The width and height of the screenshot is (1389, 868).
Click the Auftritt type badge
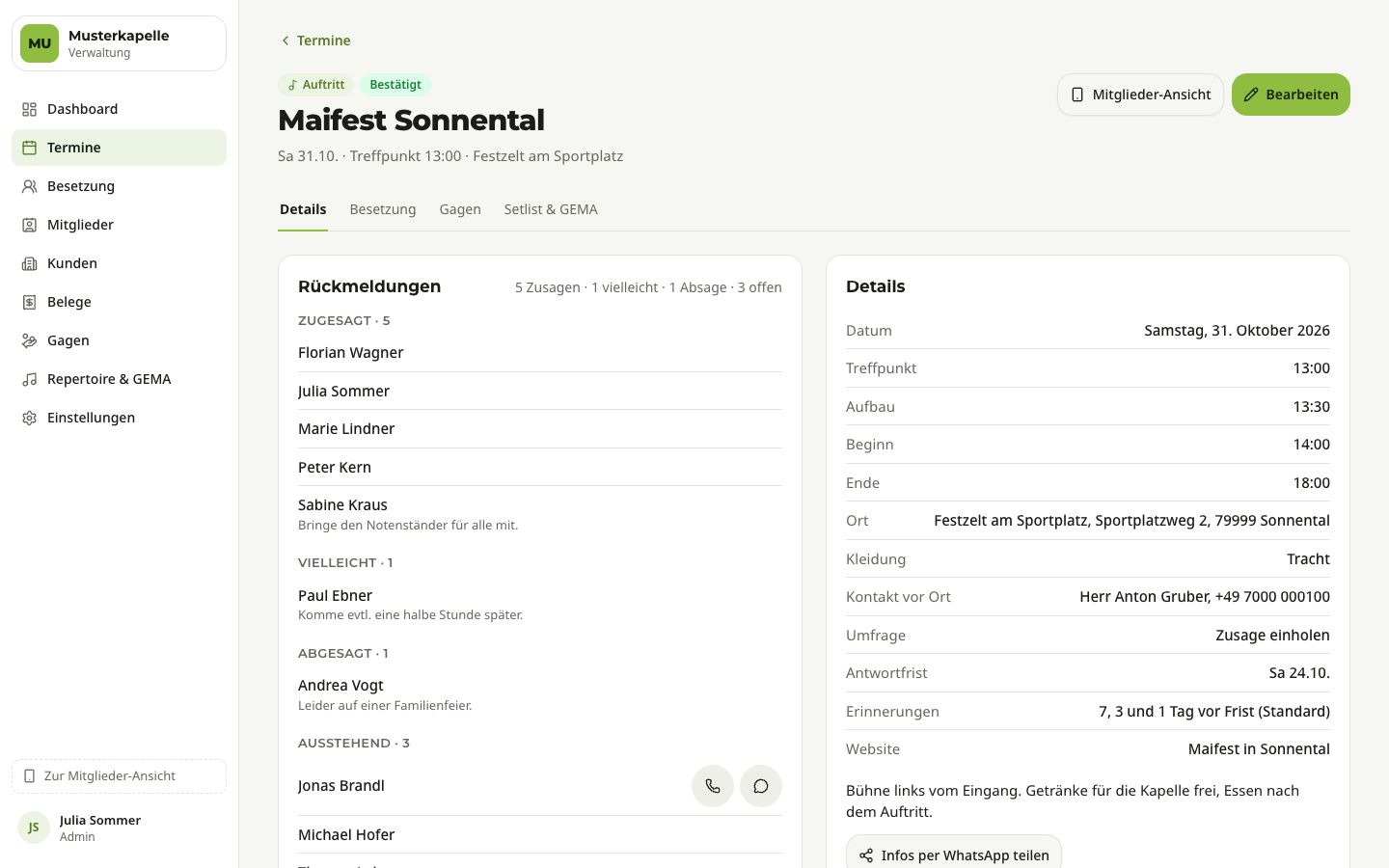point(315,85)
